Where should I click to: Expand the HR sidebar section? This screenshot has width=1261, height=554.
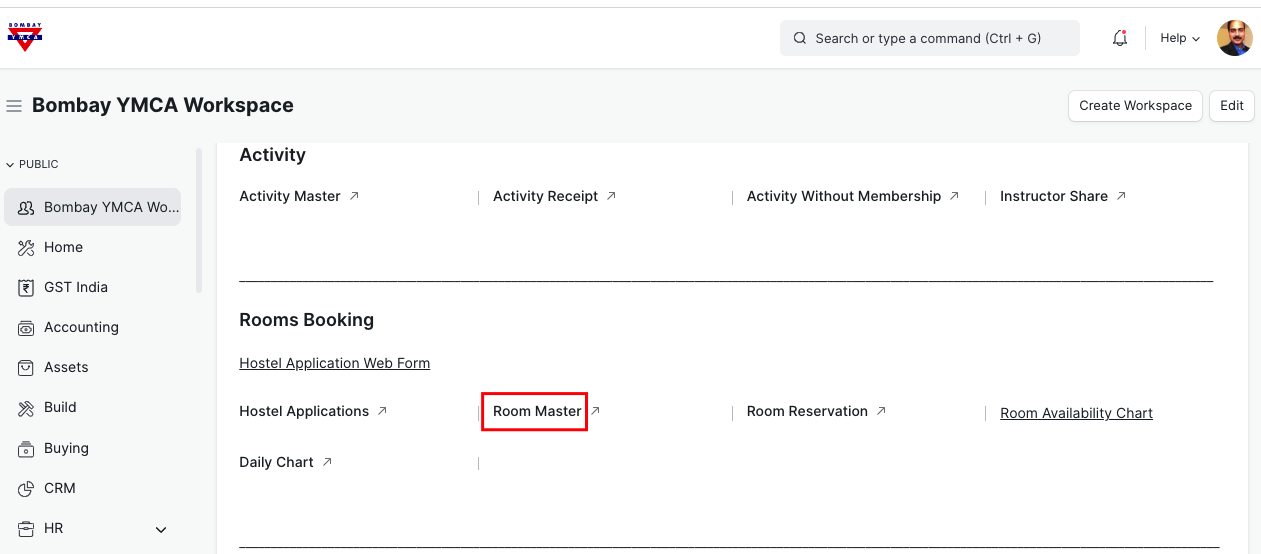(161, 529)
